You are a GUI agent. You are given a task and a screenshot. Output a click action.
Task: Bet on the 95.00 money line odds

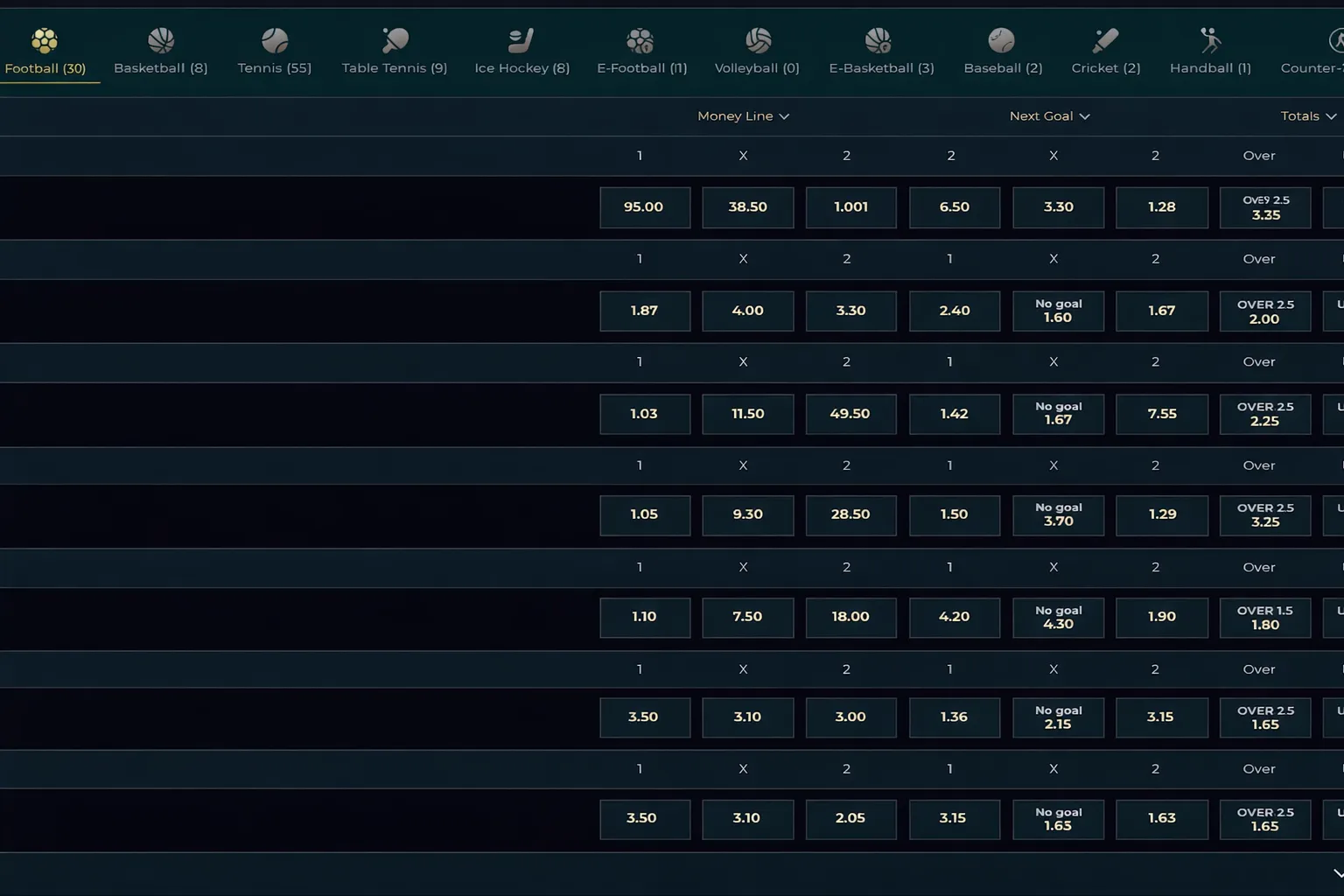click(x=645, y=207)
